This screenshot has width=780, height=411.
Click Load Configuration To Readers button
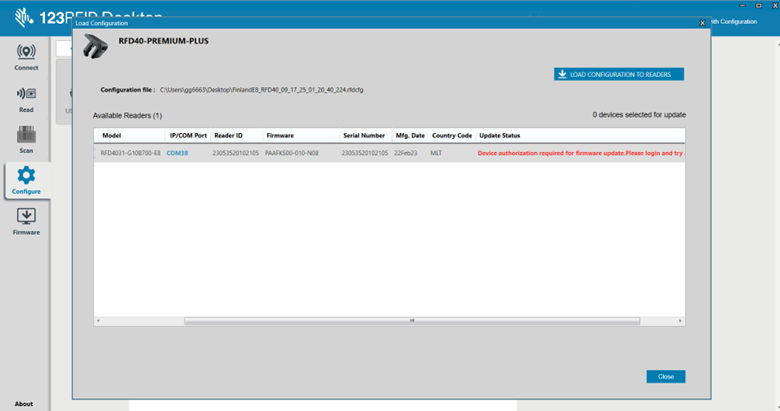(x=619, y=74)
